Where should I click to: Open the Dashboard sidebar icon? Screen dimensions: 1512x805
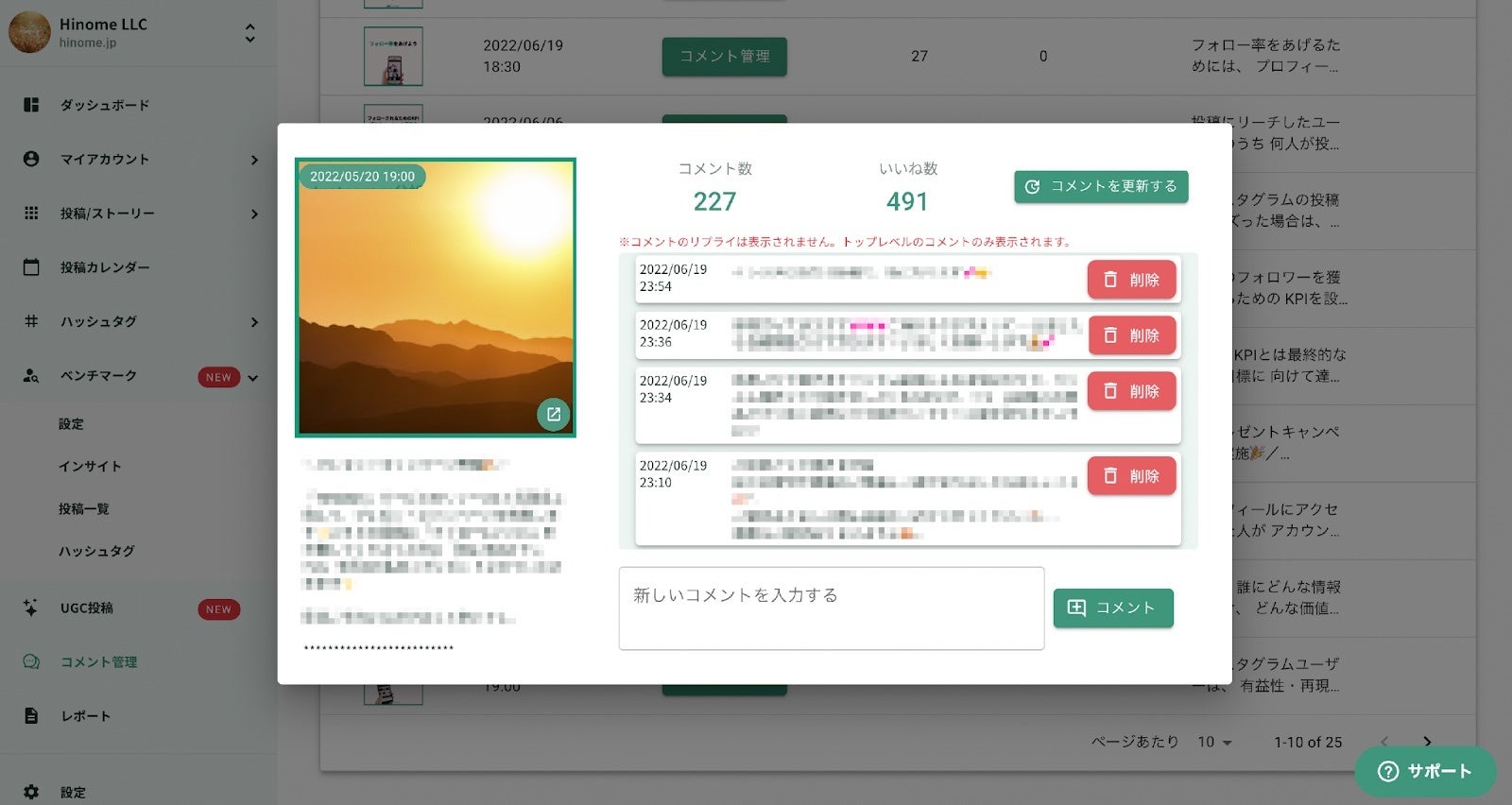(x=31, y=105)
